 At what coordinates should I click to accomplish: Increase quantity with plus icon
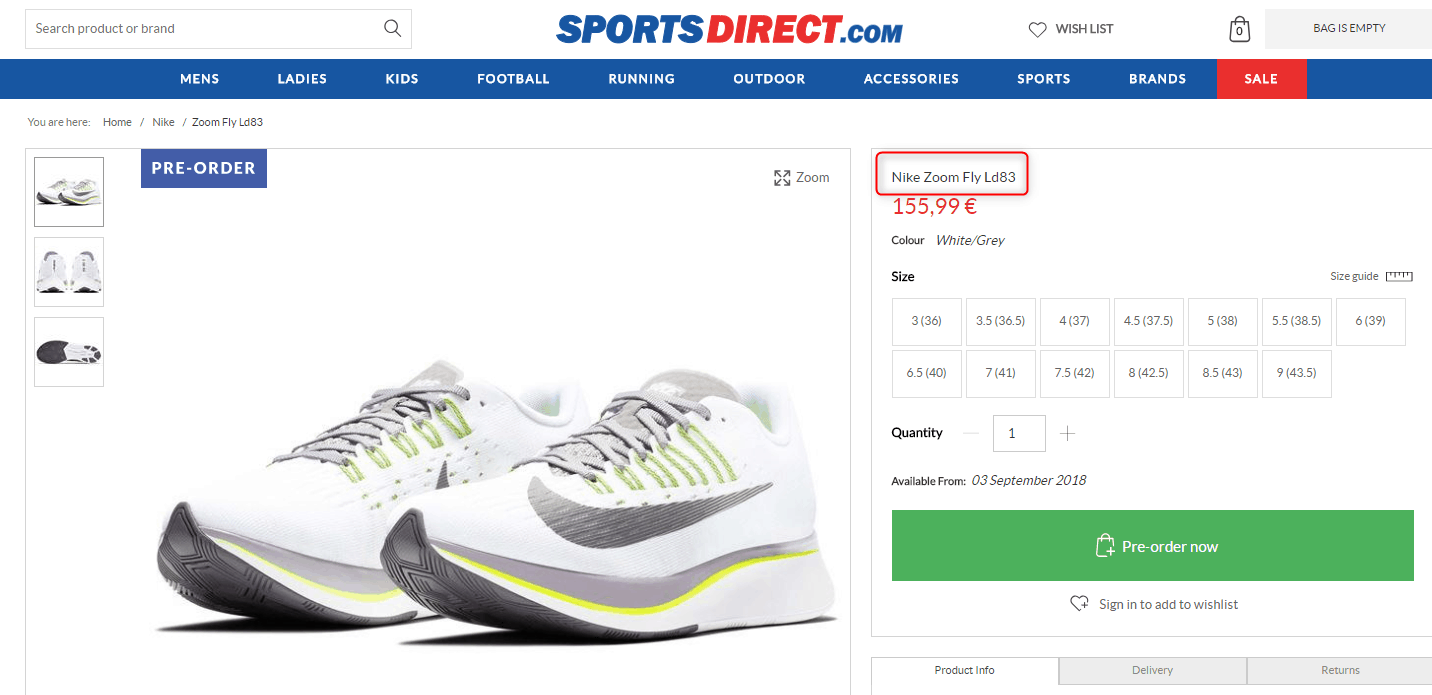point(1068,433)
